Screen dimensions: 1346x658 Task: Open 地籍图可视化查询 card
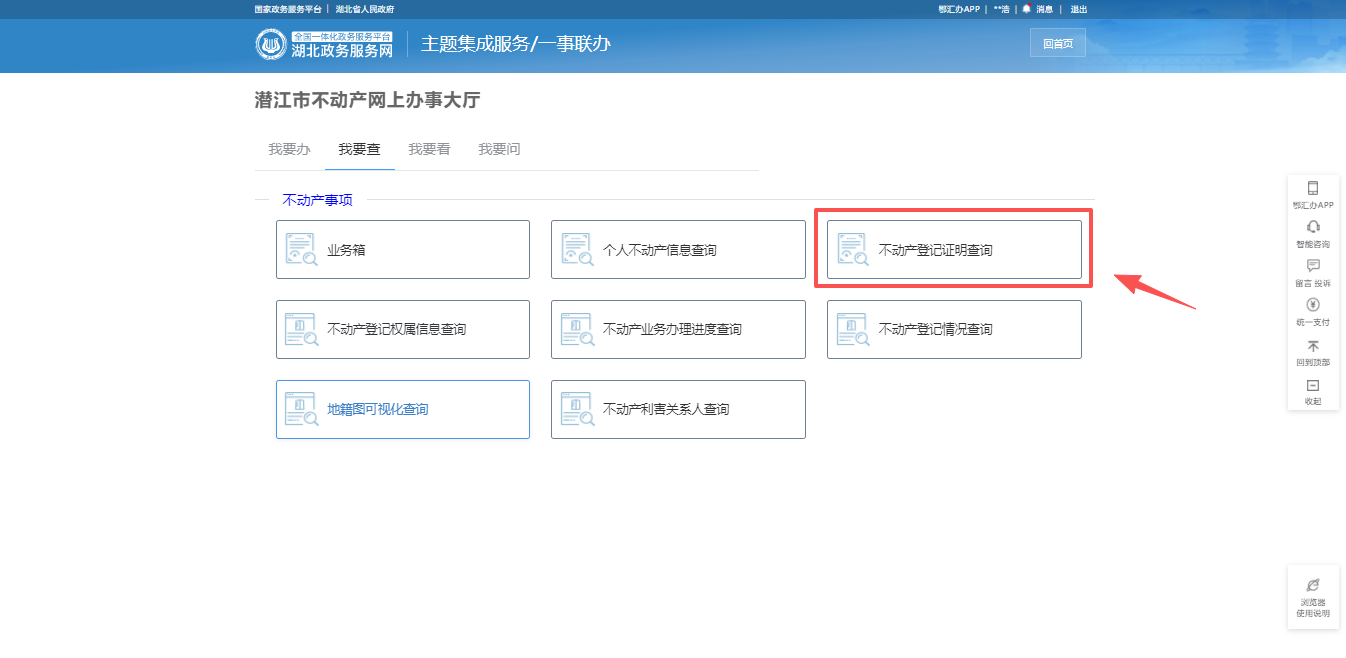pyautogui.click(x=402, y=409)
